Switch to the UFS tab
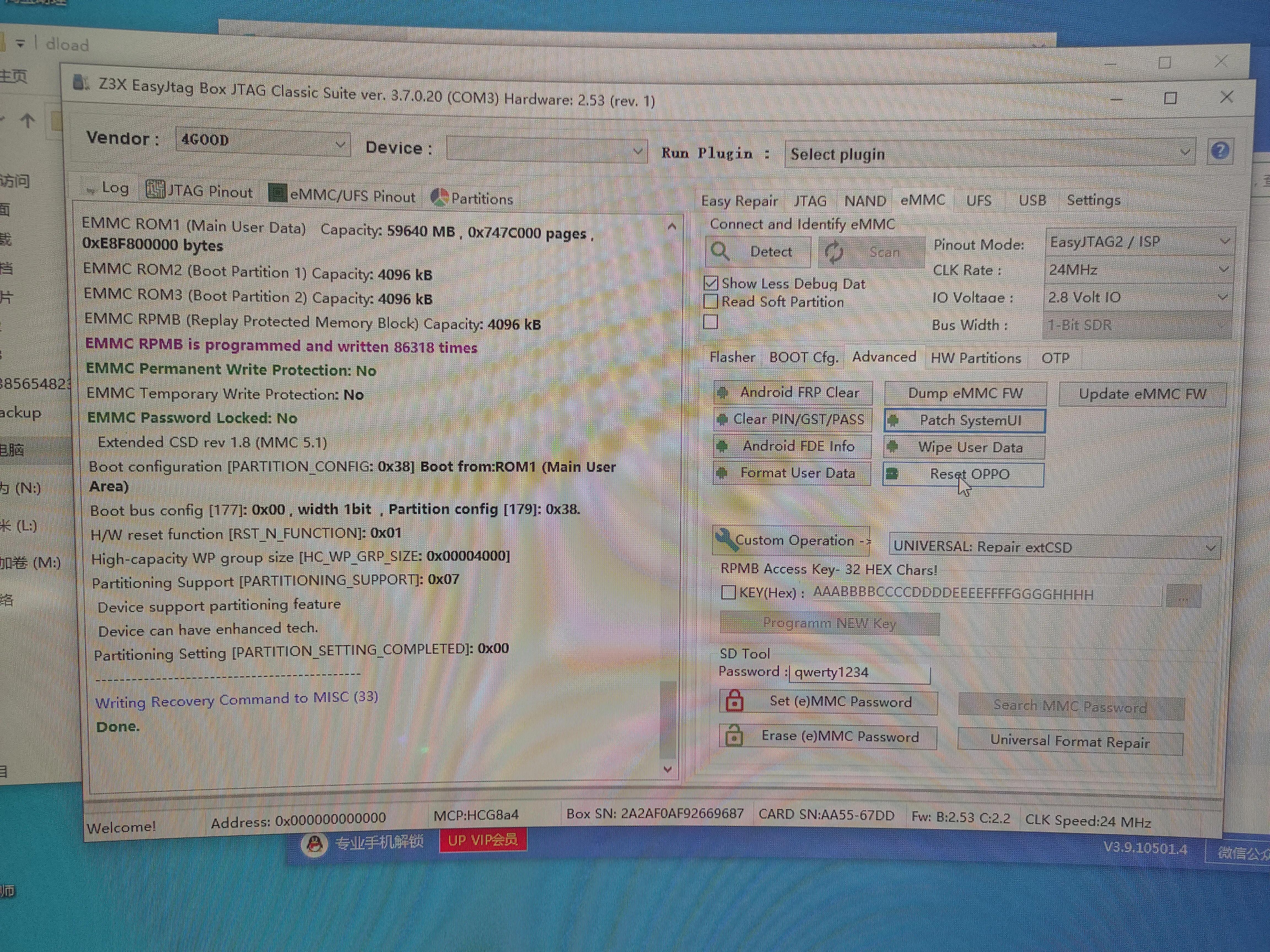Image resolution: width=1270 pixels, height=952 pixels. coord(978,201)
